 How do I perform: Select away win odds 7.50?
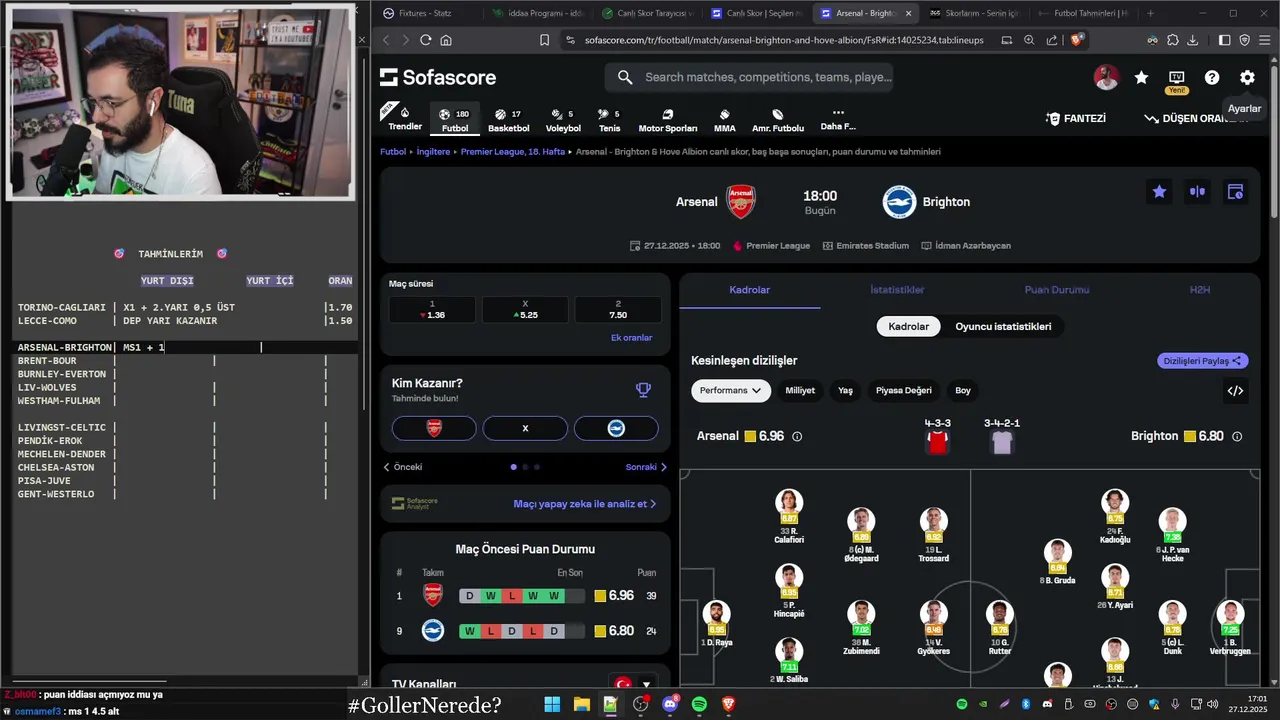coord(618,309)
